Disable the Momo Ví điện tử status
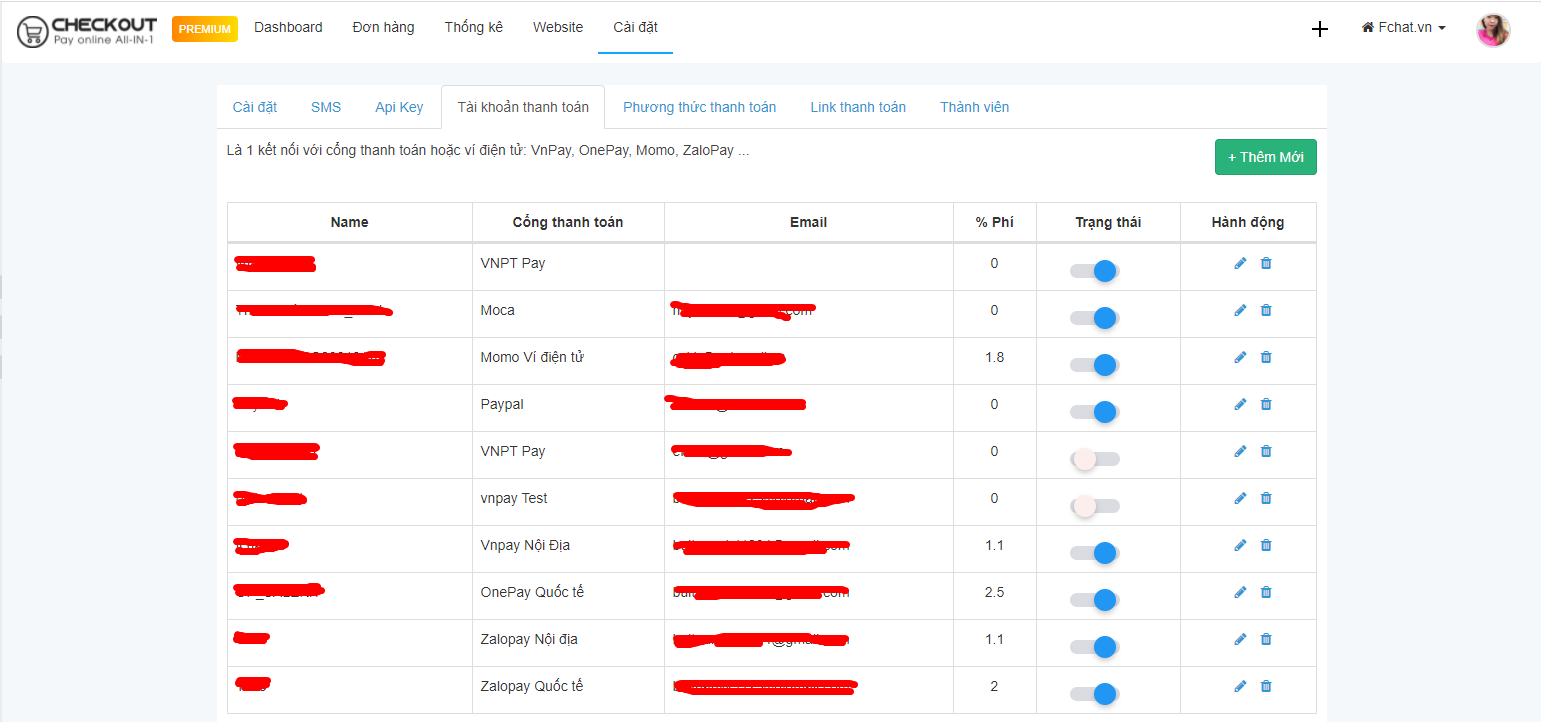Viewport: 1541px width, 722px height. [1095, 365]
